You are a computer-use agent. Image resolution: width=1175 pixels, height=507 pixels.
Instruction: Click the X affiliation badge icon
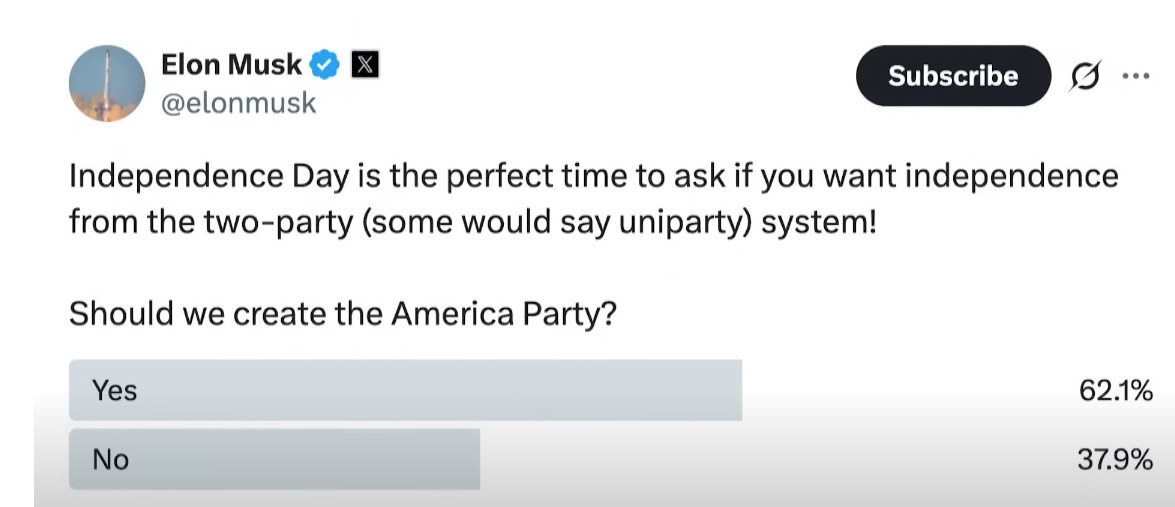click(367, 66)
